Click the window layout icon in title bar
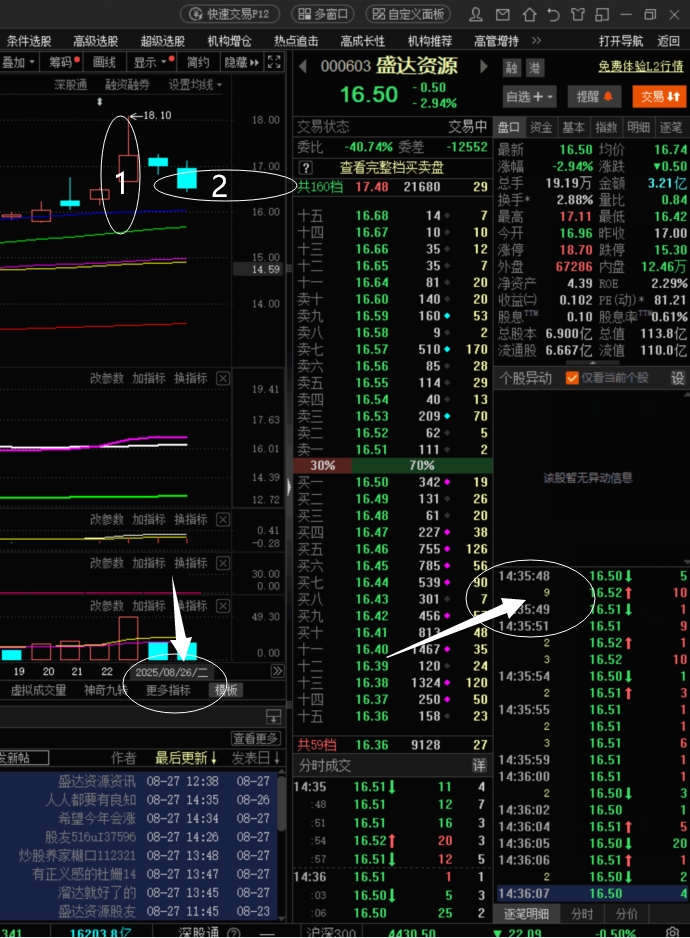This screenshot has width=690, height=938. pos(602,14)
